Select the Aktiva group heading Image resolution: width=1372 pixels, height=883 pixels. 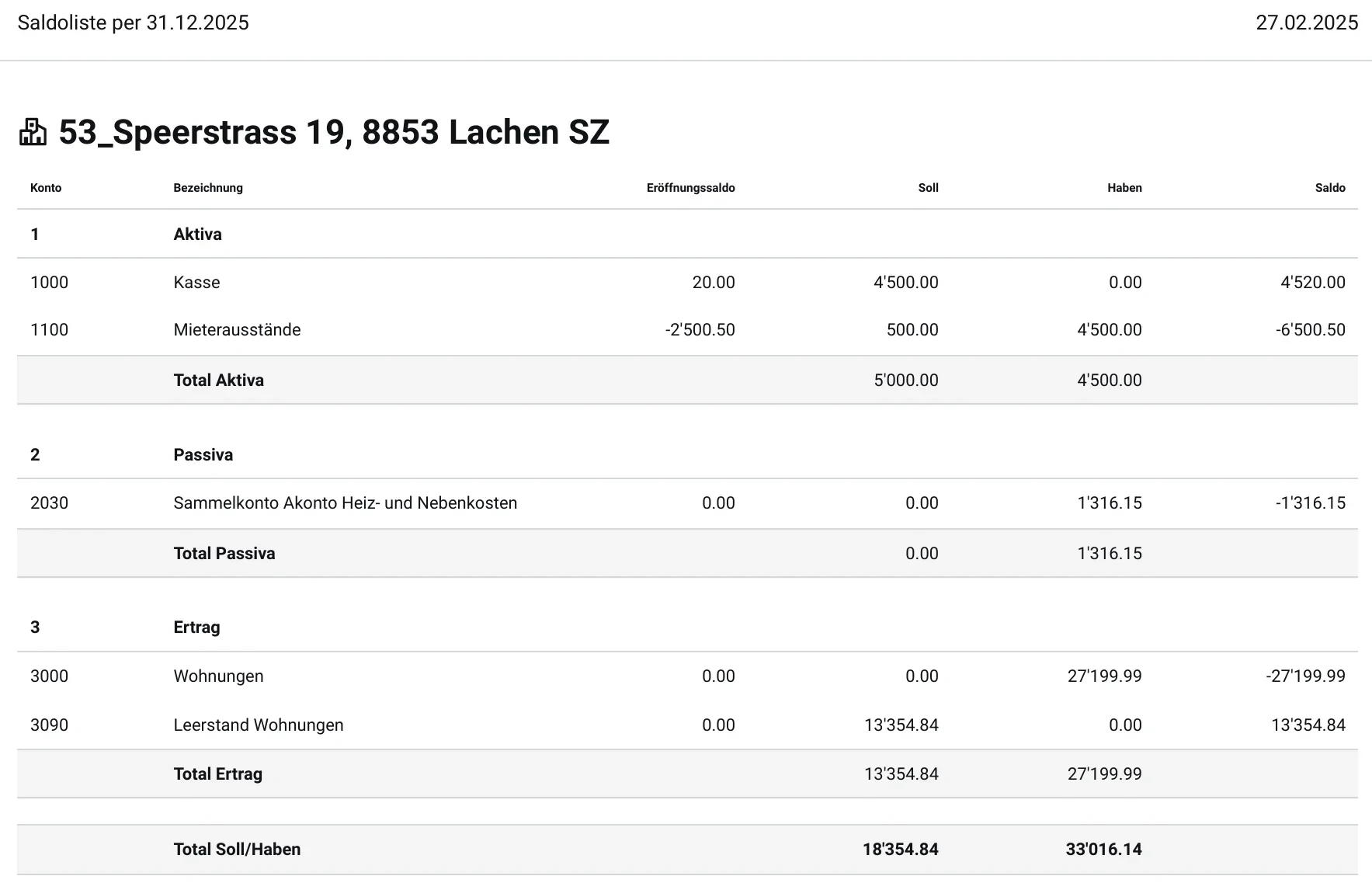coord(197,235)
